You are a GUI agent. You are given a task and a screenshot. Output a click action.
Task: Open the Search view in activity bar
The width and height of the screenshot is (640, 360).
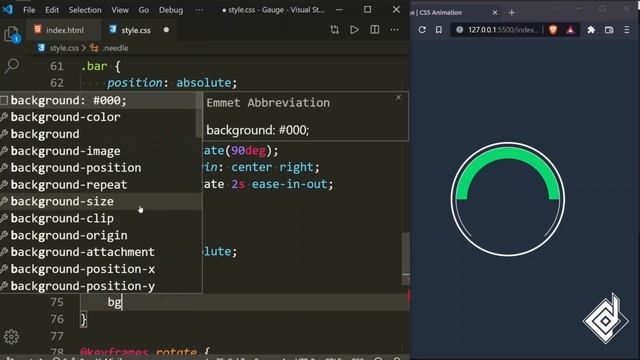pos(12,65)
